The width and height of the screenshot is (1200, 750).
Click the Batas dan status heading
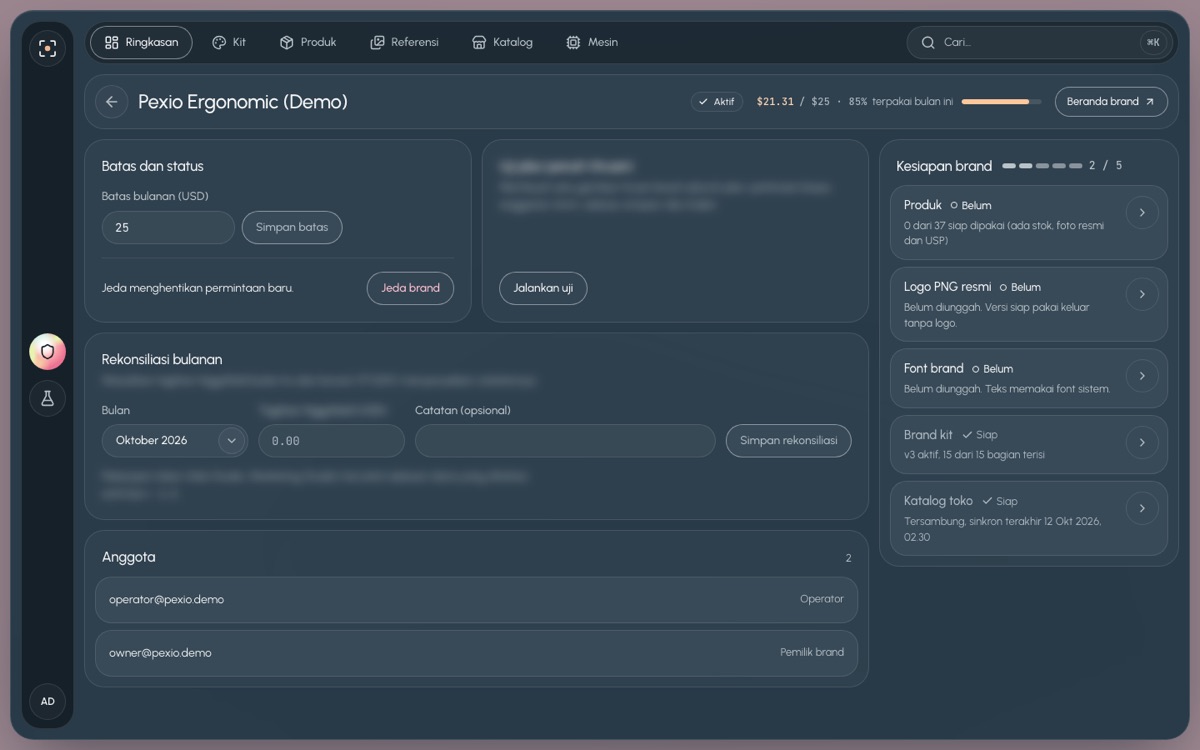pos(153,166)
